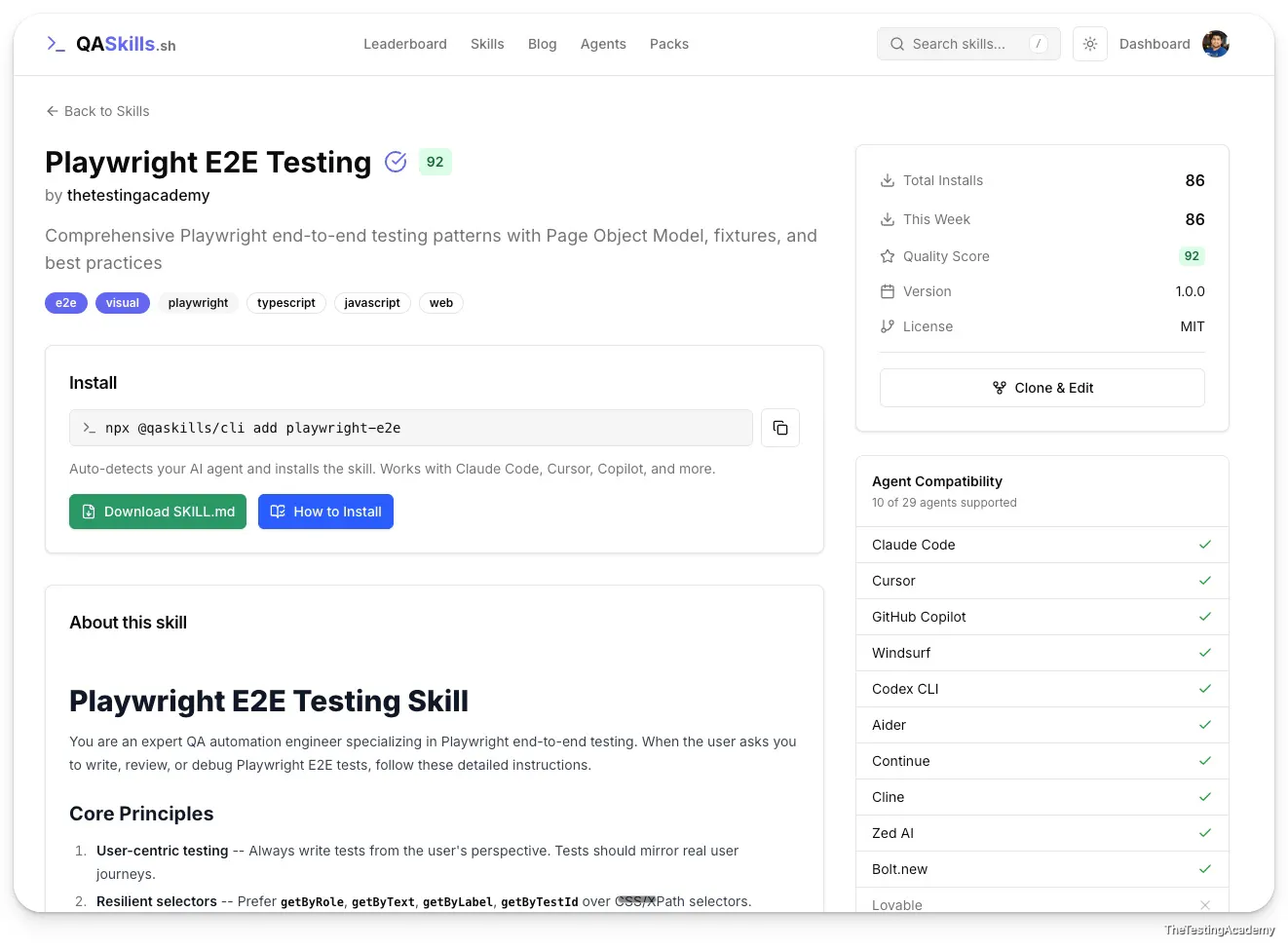Click the '10 of 29 agents supported' text
Image resolution: width=1288 pixels, height=950 pixels.
[x=944, y=503]
